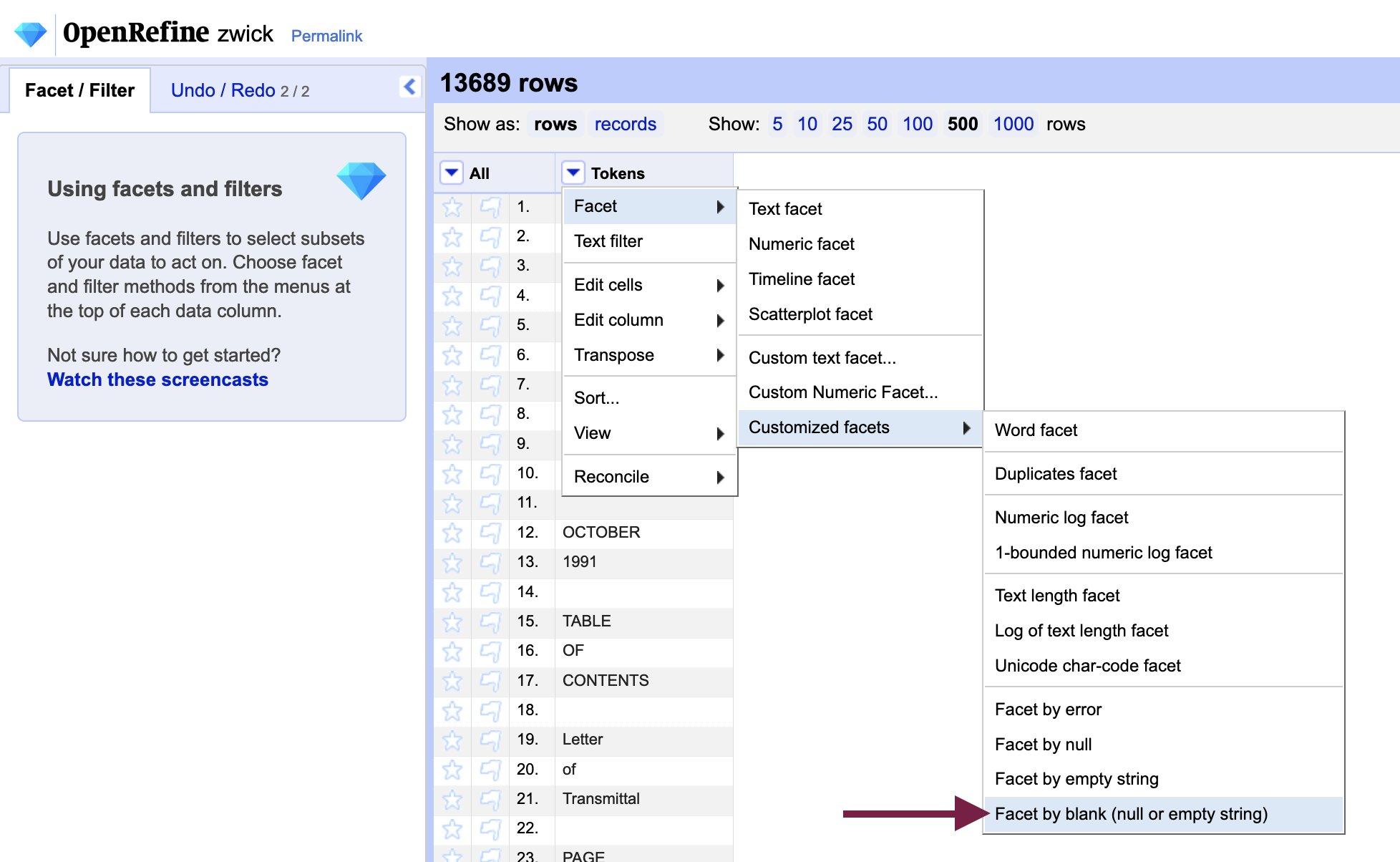Open the Customized facets submenu
The width and height of the screenshot is (1400, 862).
[857, 427]
